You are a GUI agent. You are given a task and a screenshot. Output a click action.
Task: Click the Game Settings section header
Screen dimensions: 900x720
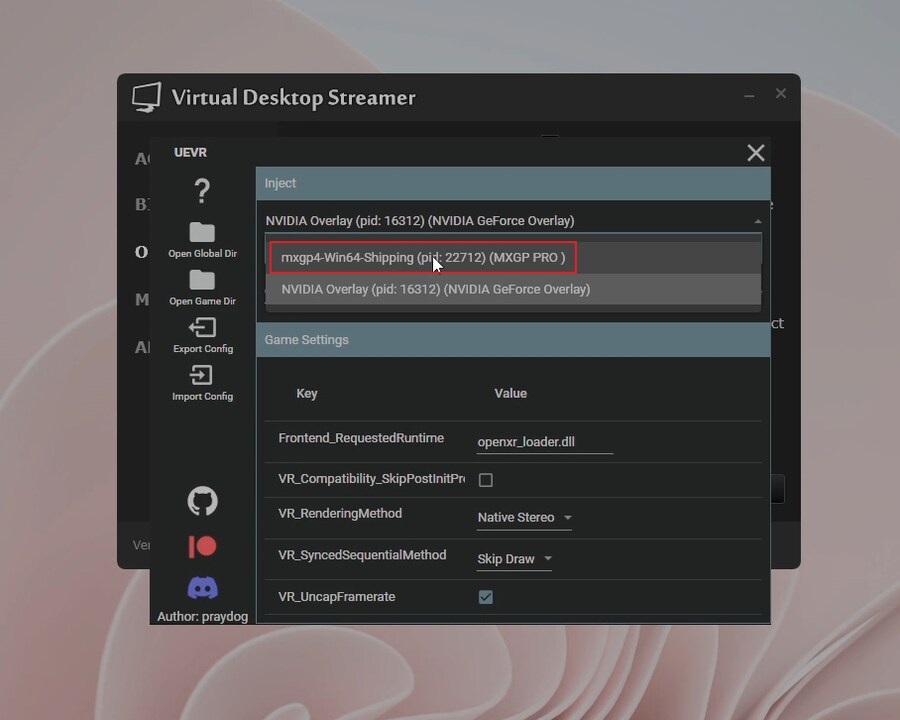513,340
